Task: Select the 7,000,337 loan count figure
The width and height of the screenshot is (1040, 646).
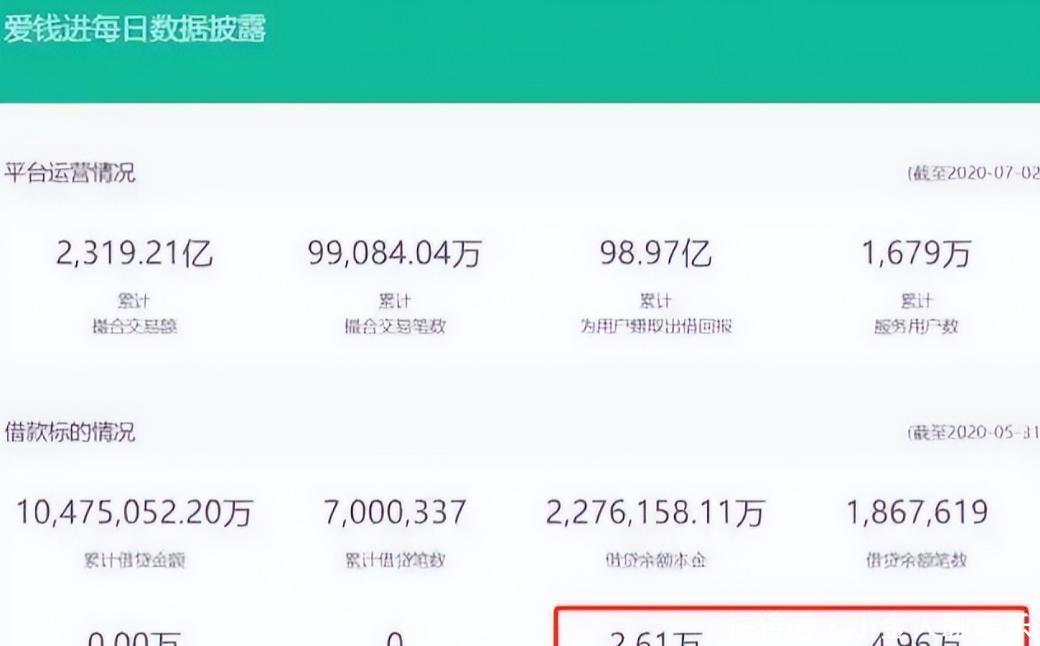Action: [394, 513]
